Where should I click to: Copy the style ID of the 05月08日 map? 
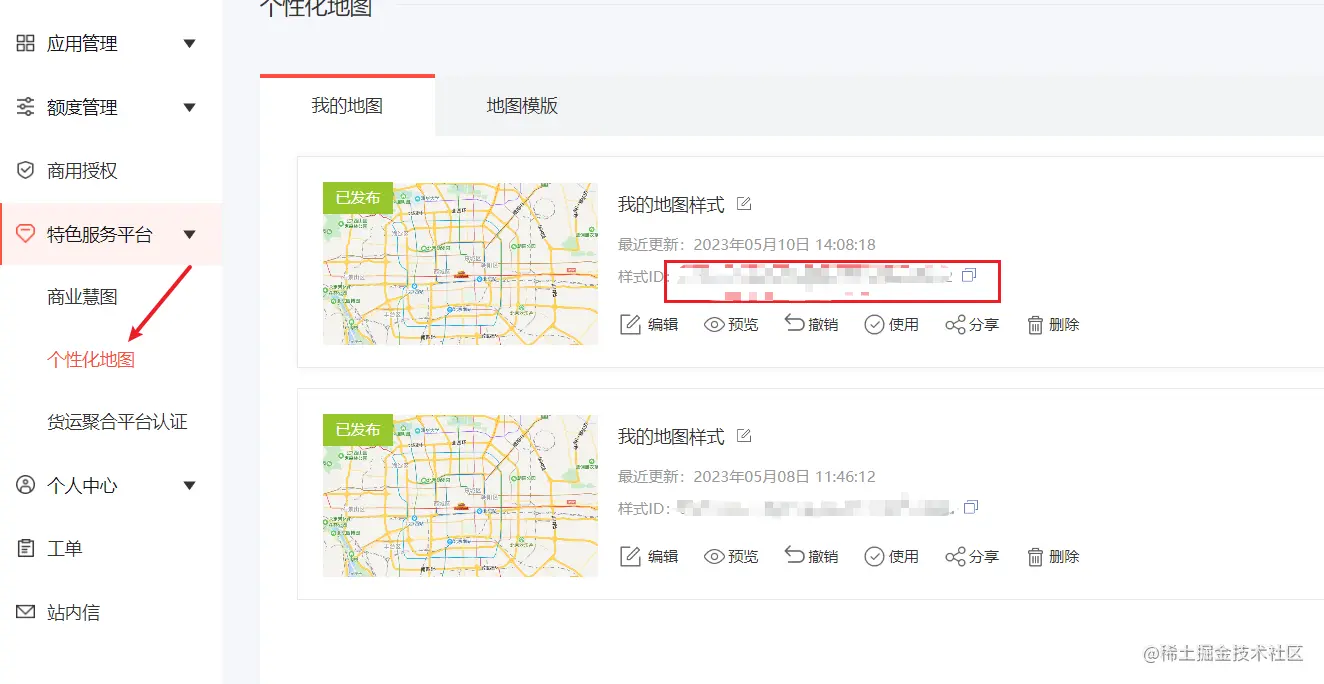tap(970, 507)
